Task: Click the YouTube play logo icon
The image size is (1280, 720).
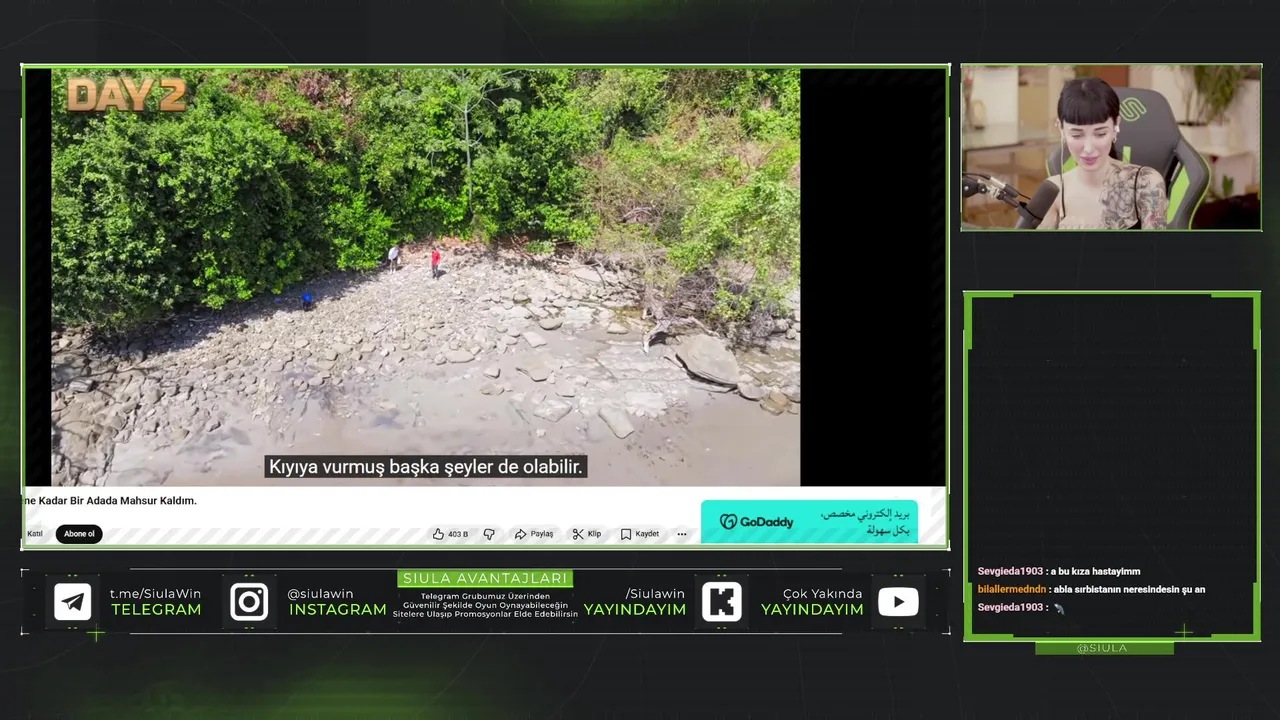Action: (x=898, y=602)
